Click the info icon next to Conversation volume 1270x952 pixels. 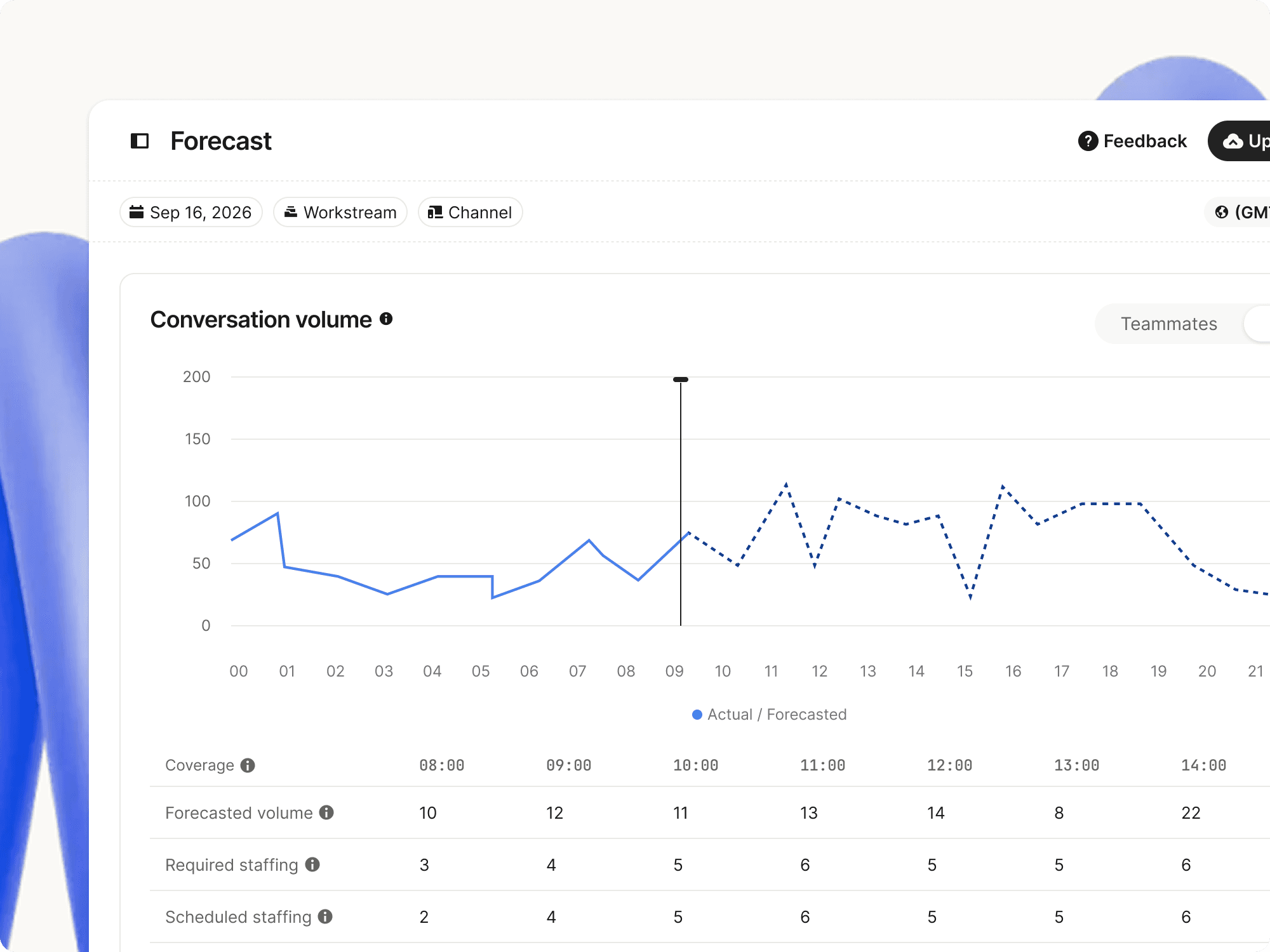[x=386, y=319]
